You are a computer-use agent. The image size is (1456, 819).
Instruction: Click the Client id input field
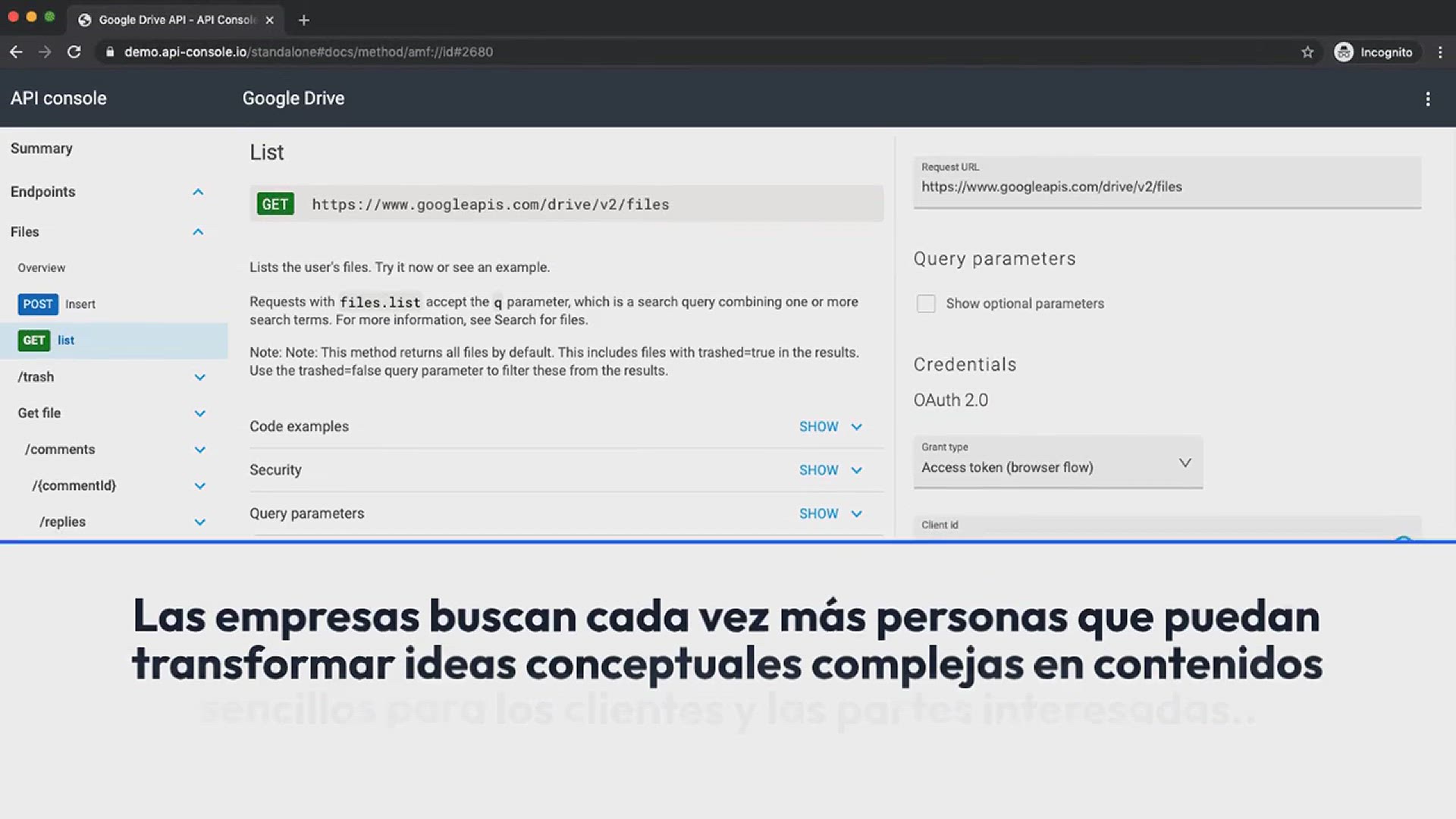1167,528
